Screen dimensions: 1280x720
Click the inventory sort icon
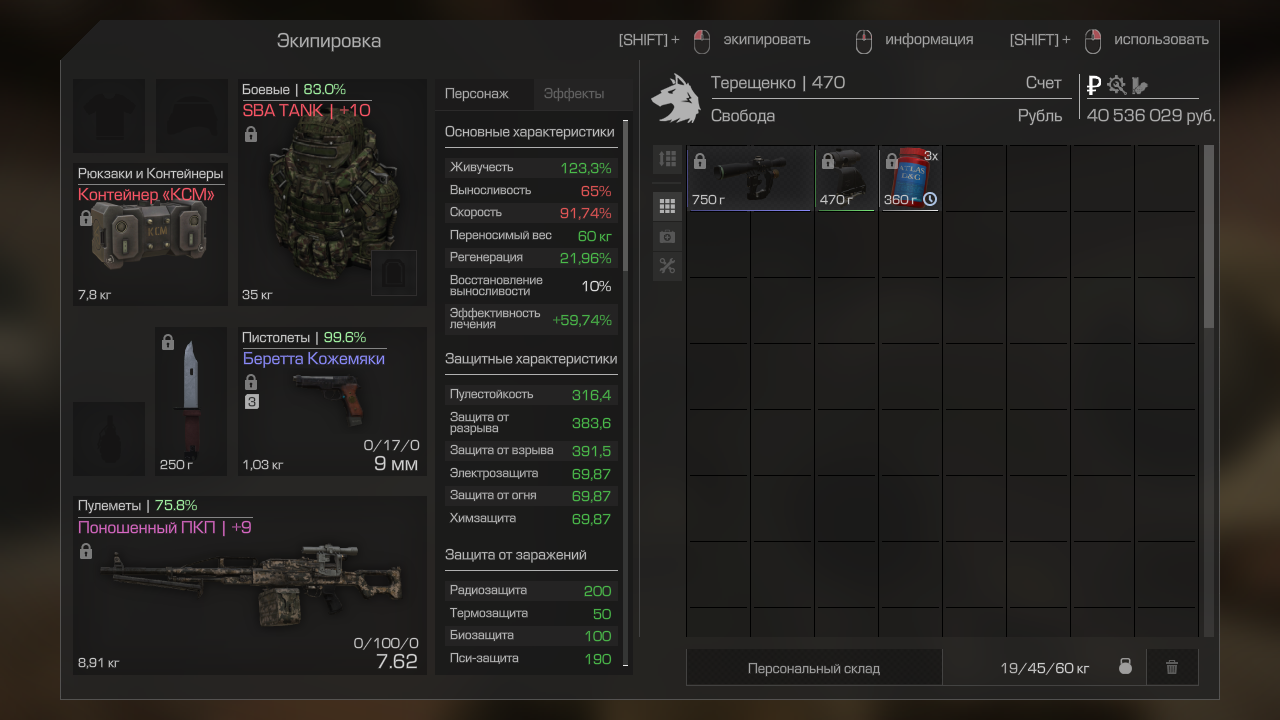point(667,159)
